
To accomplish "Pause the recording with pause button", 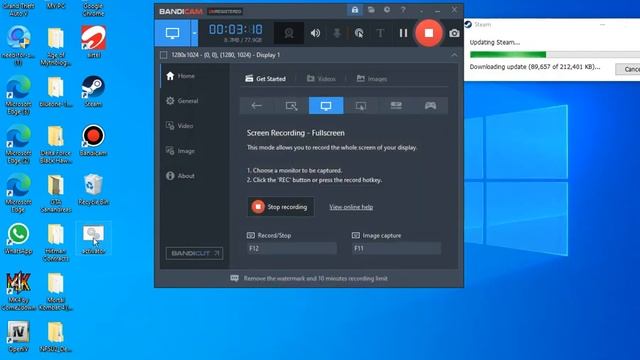I will pos(403,33).
